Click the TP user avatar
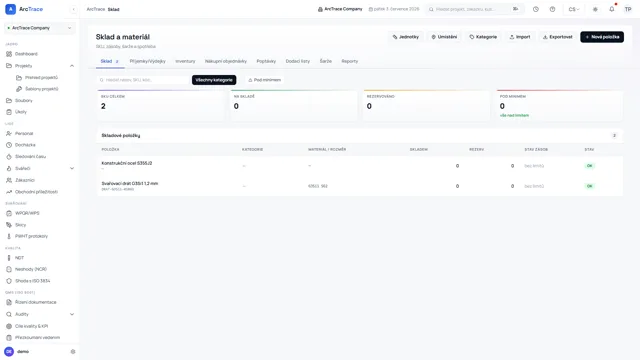 [628, 9]
